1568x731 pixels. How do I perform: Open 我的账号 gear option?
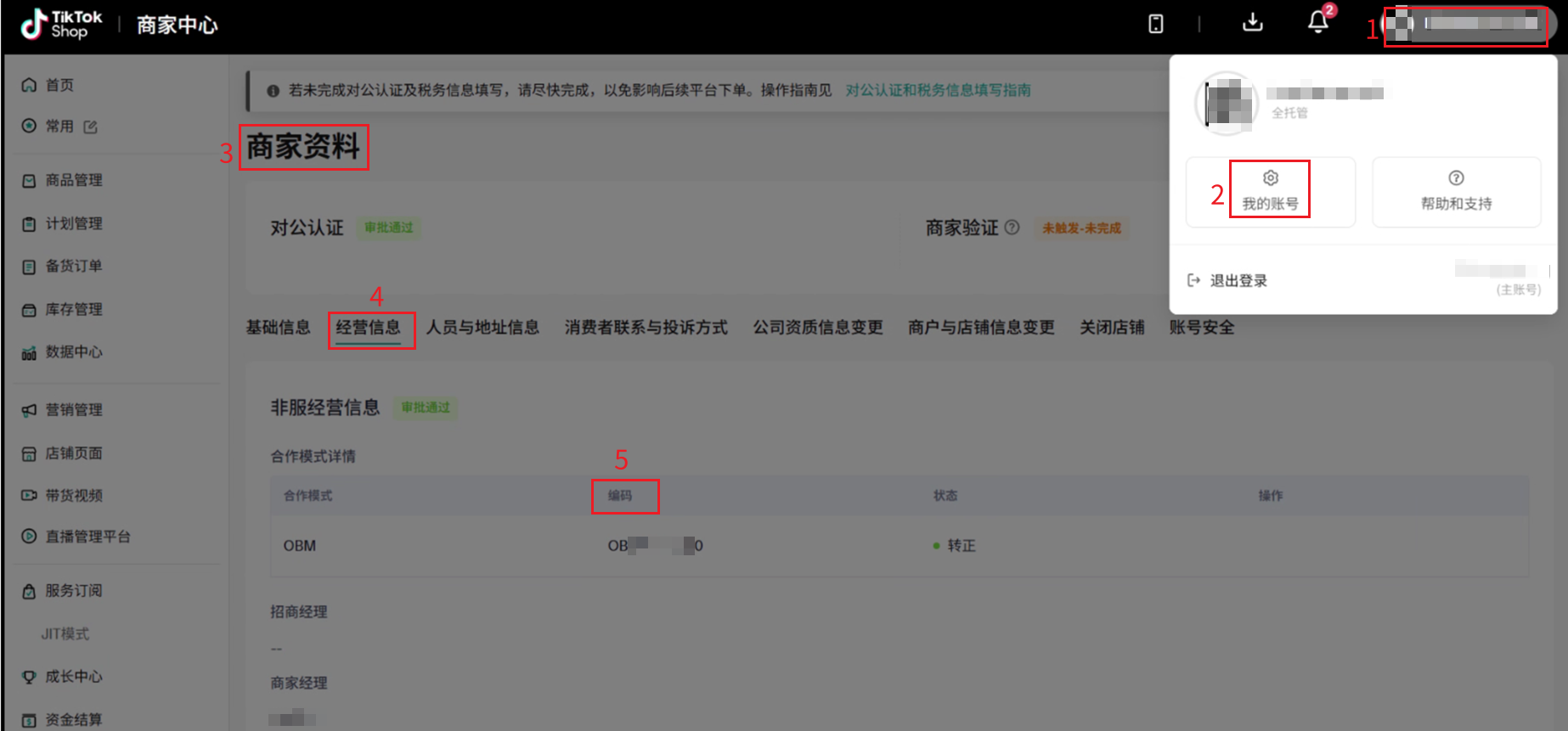1270,190
